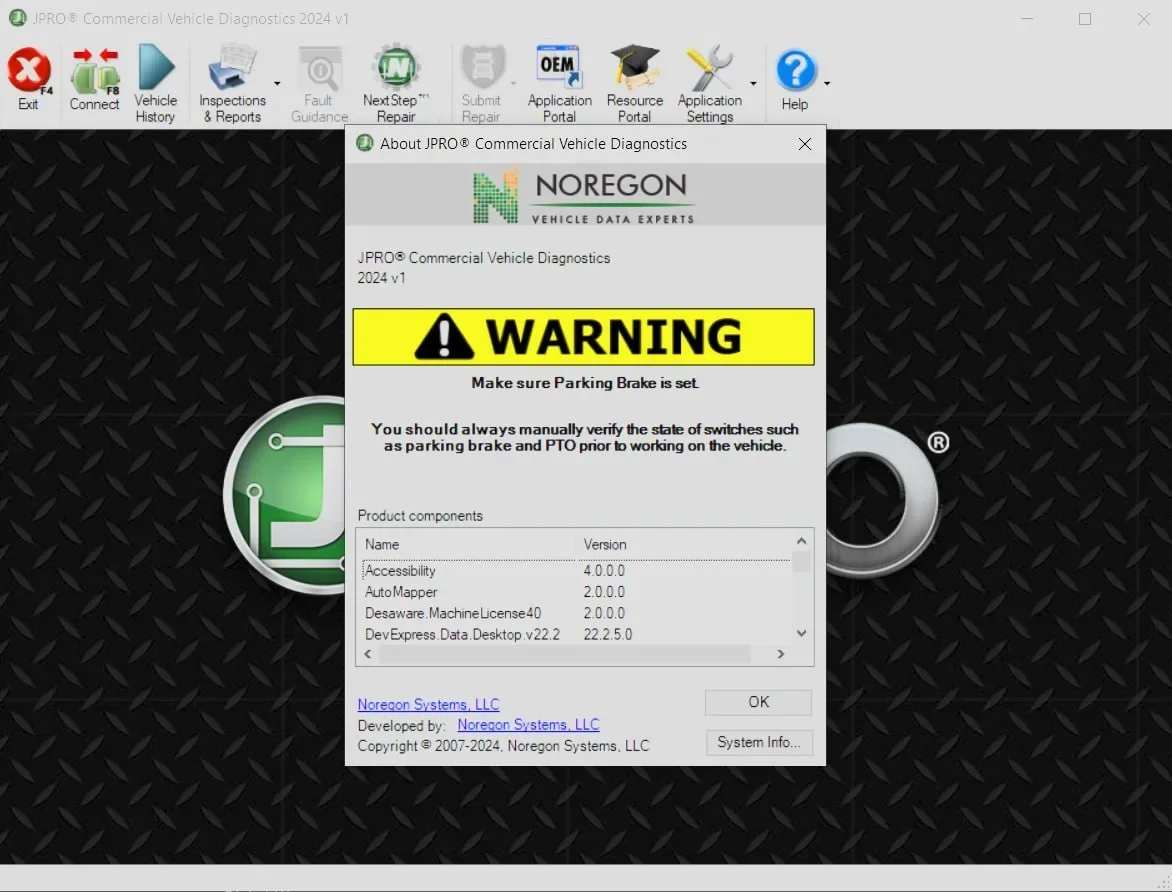Open Application Settings
Image resolution: width=1172 pixels, height=892 pixels.
click(709, 80)
